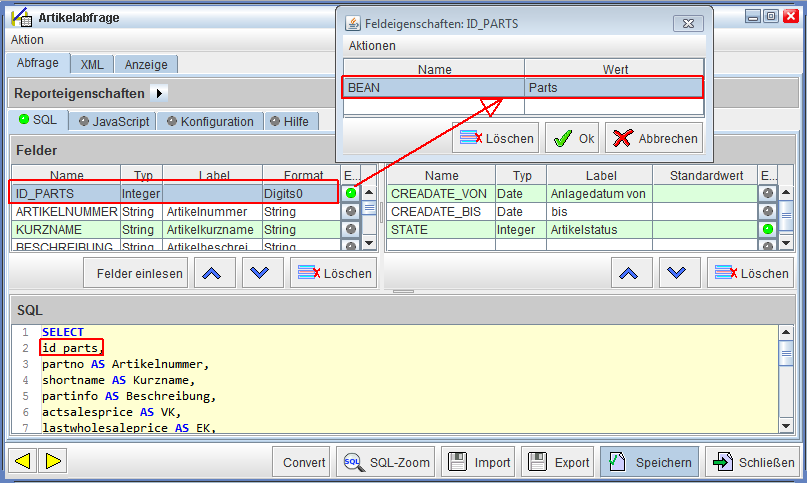Toggle green status dot for STATE row
The image size is (807, 483).
(x=767, y=230)
